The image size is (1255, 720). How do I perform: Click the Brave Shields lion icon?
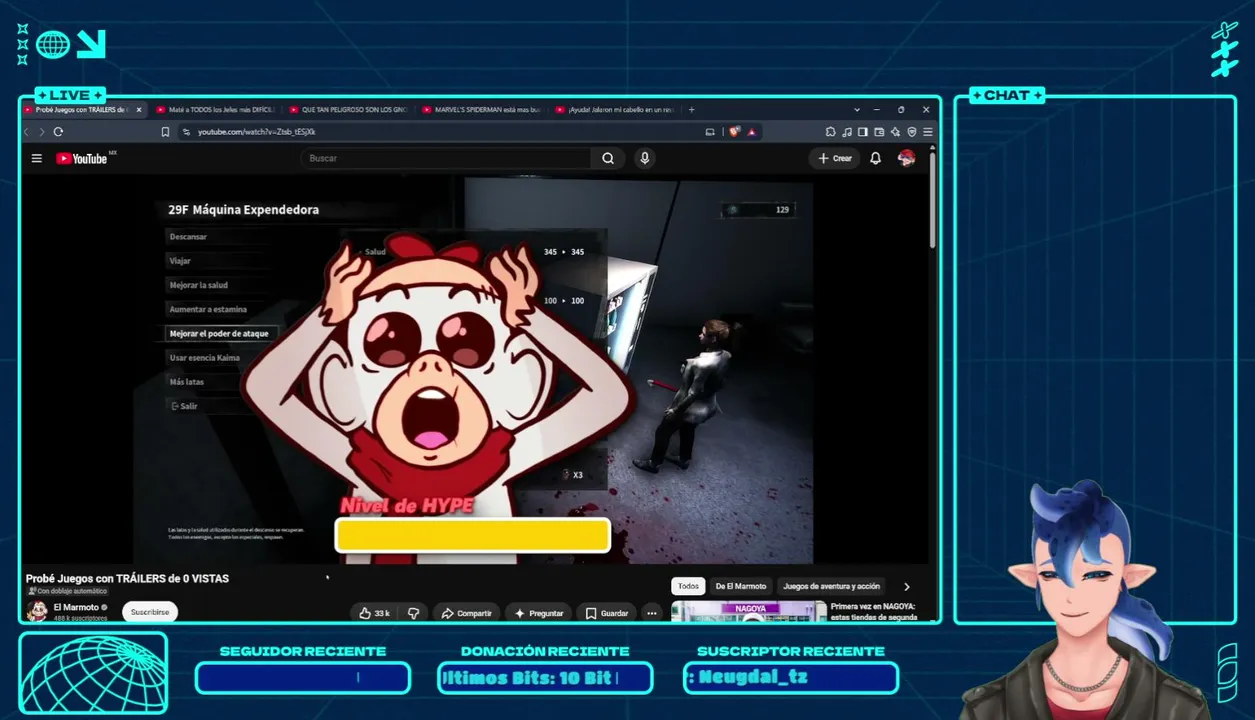735,132
